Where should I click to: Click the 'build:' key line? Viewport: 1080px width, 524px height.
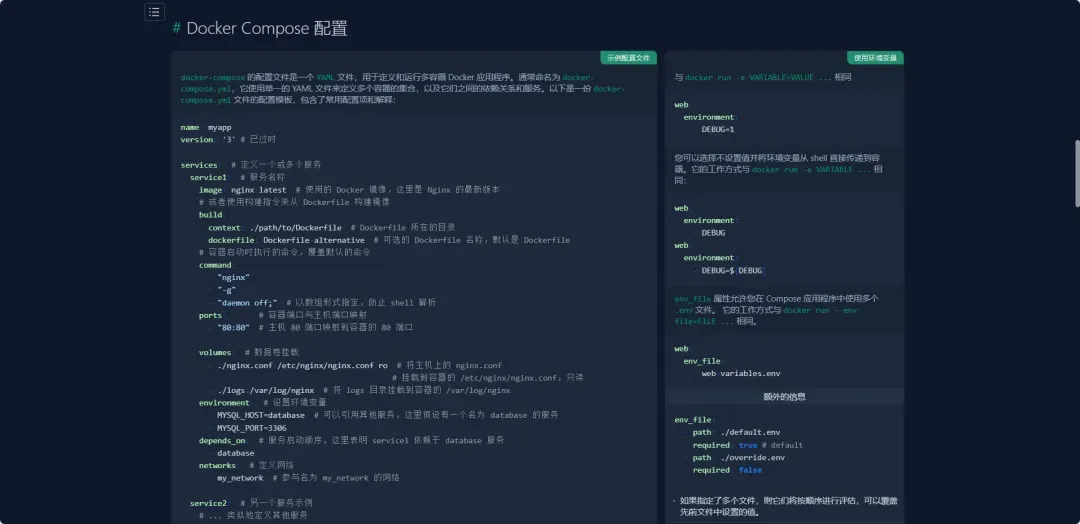click(x=211, y=215)
